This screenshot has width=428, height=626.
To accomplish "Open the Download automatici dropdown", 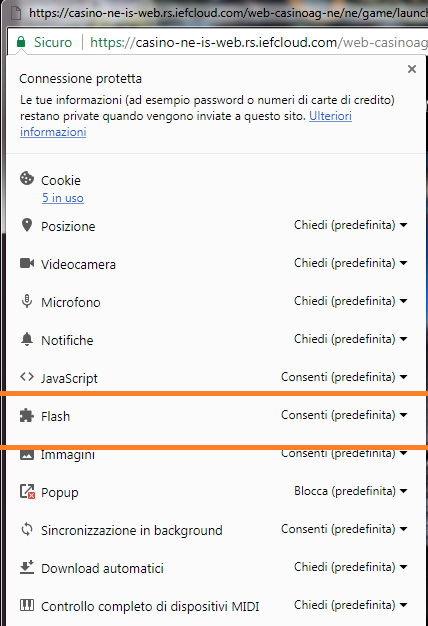I will (x=351, y=567).
